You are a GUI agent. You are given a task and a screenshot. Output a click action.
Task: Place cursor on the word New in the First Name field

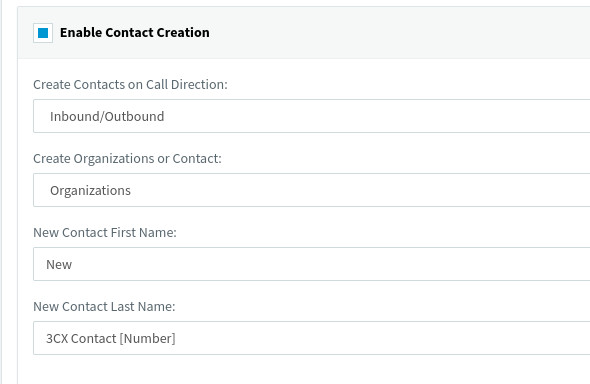[x=59, y=265]
